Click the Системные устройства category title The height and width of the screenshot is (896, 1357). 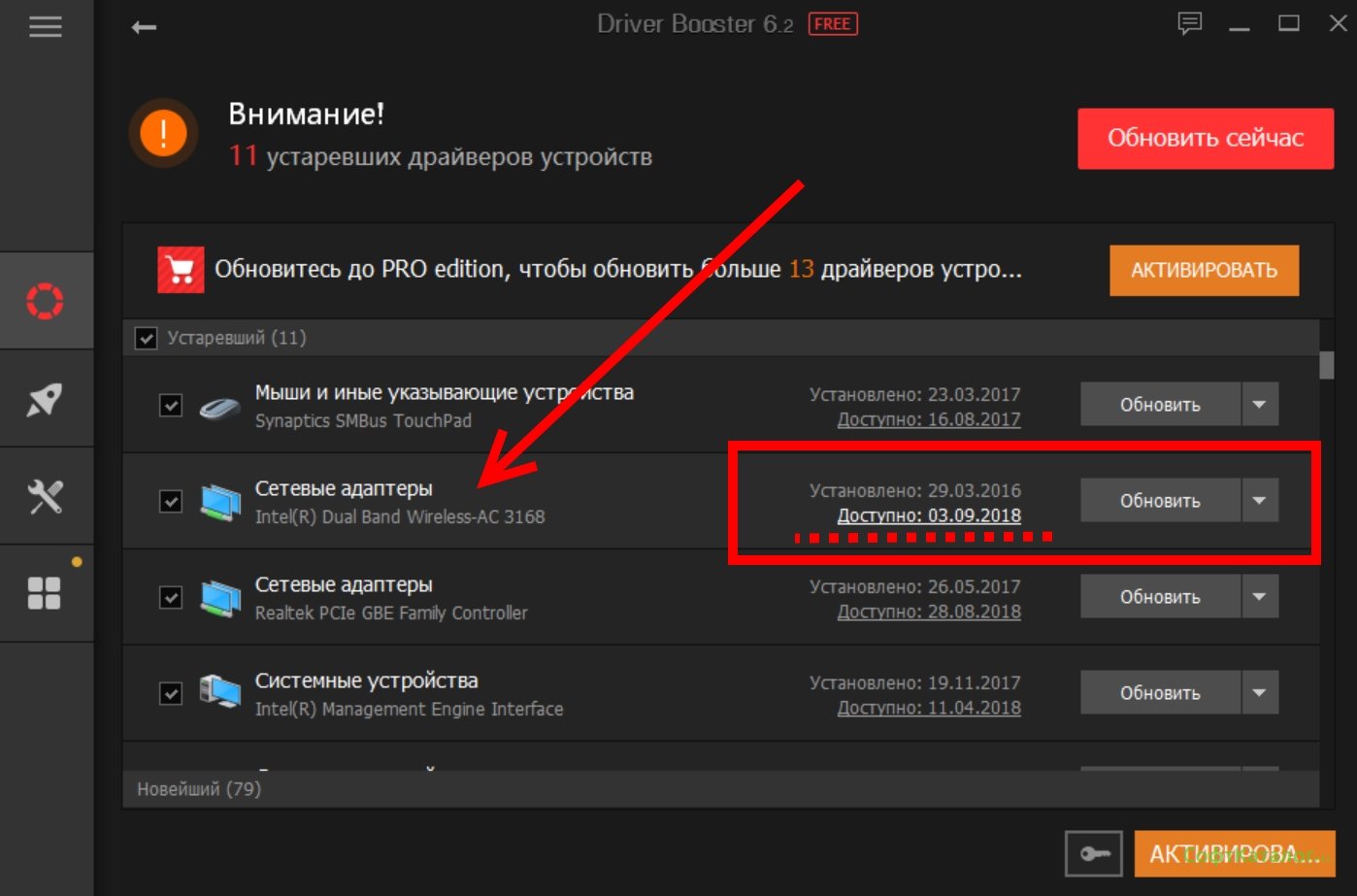367,681
